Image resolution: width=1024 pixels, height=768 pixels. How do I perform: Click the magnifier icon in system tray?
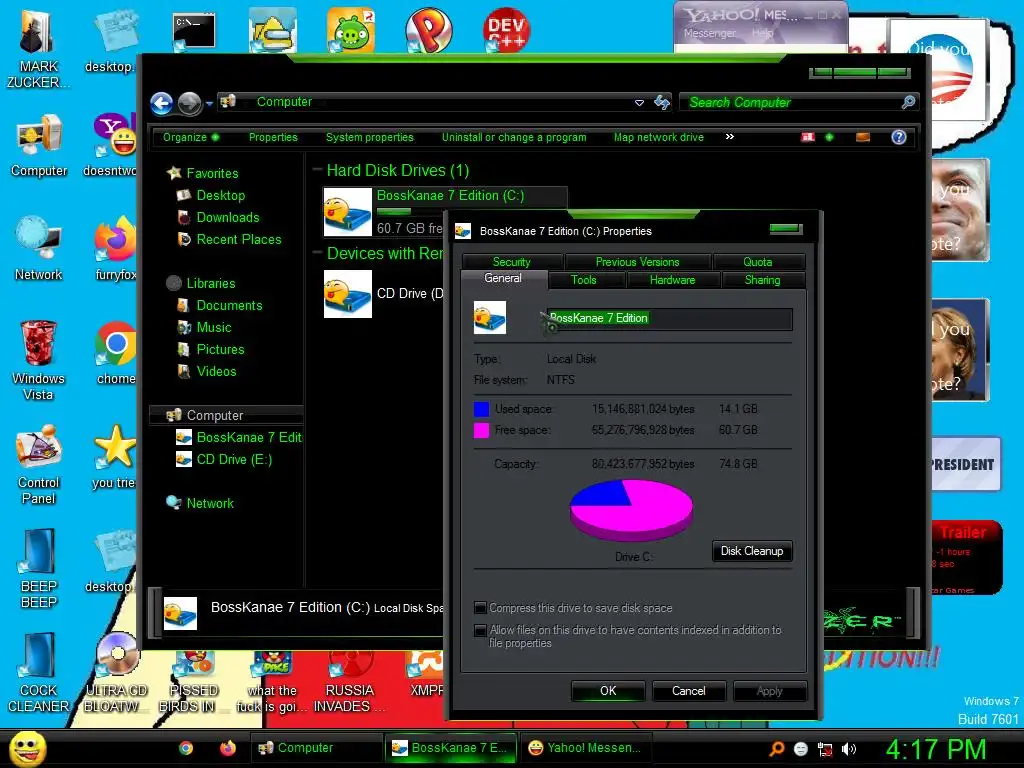[x=777, y=749]
